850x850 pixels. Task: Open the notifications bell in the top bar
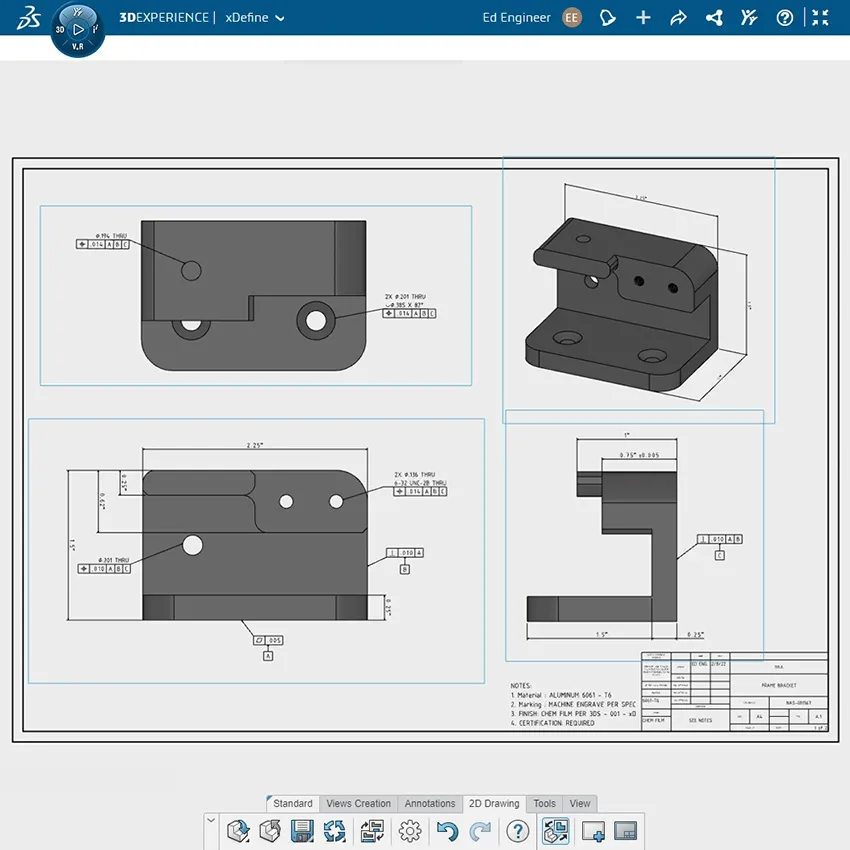click(x=608, y=17)
